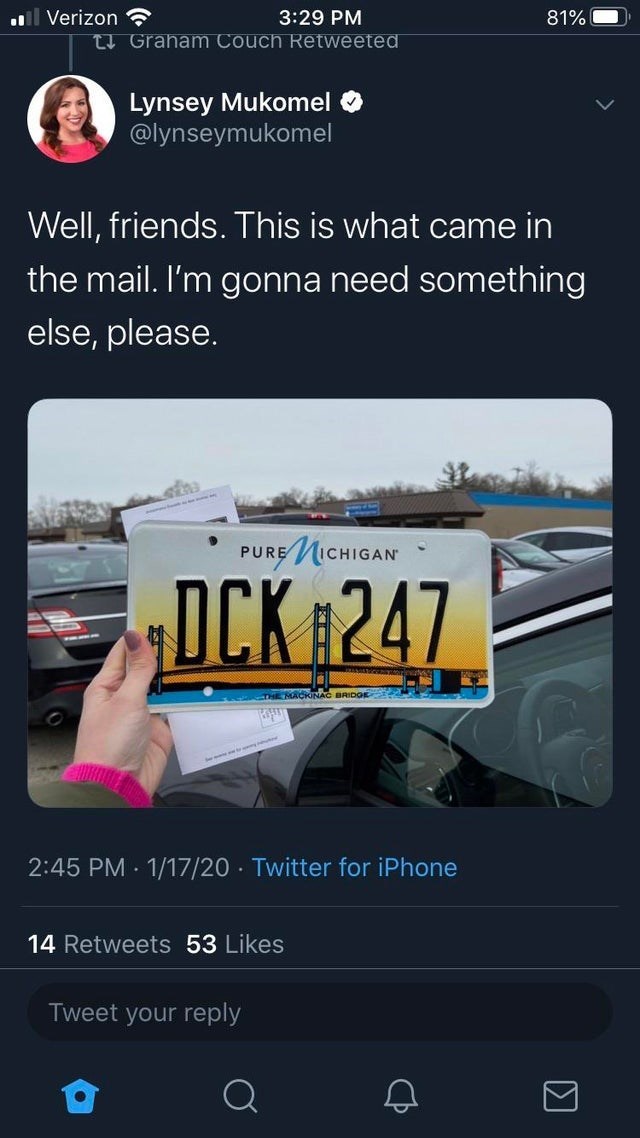Open the Michigan license plate photo

(x=320, y=603)
